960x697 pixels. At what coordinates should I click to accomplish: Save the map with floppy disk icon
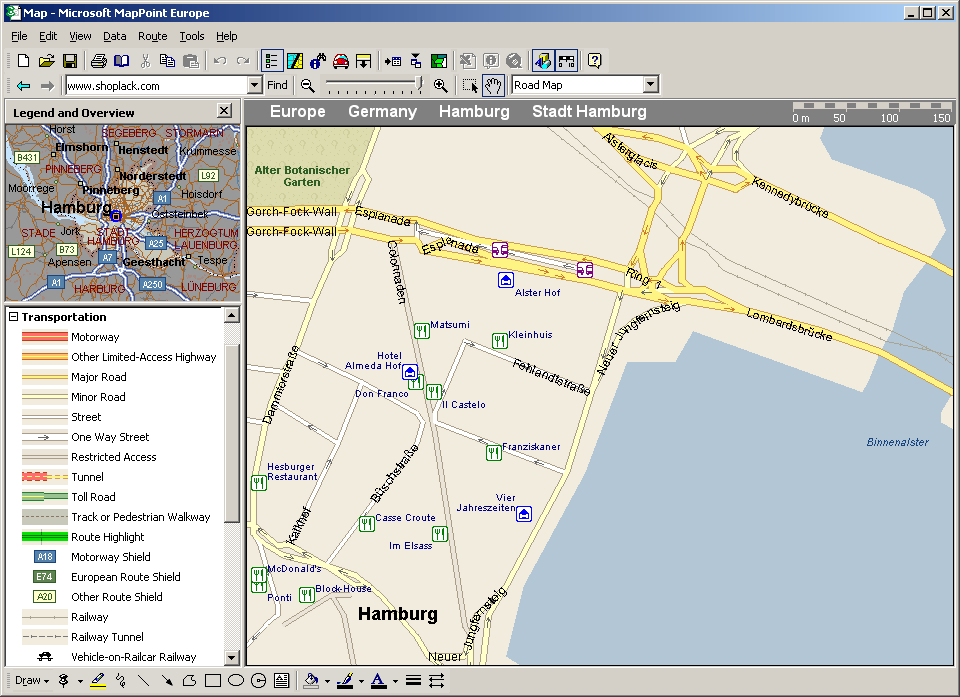tap(70, 61)
